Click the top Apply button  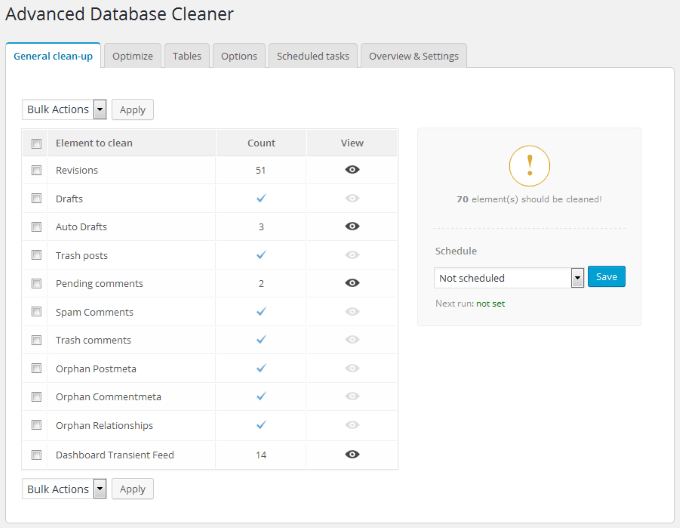pyautogui.click(x=132, y=110)
